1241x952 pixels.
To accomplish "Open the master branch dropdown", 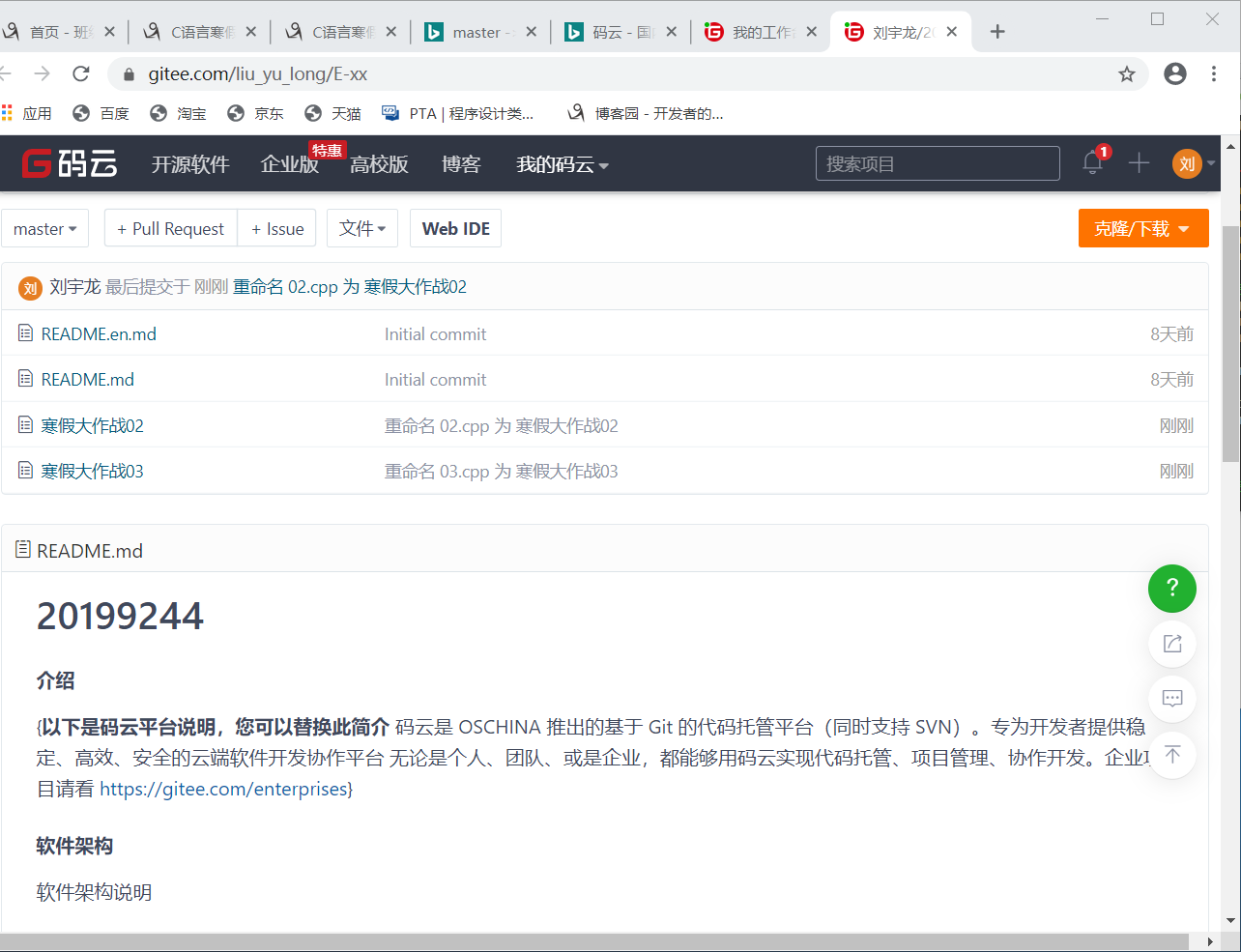I will tap(45, 228).
